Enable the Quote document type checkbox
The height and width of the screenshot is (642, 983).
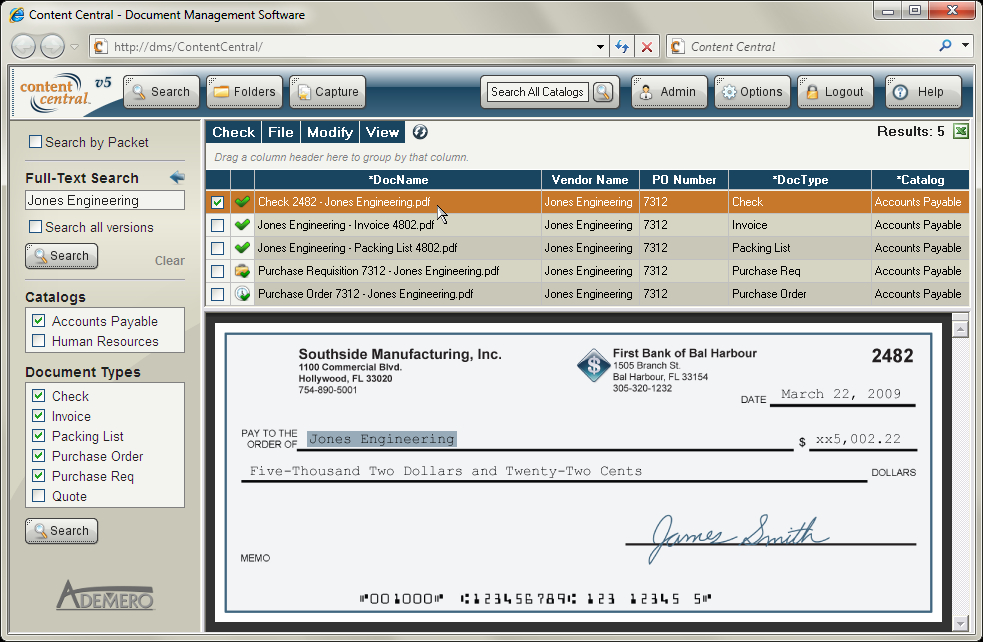coord(38,497)
